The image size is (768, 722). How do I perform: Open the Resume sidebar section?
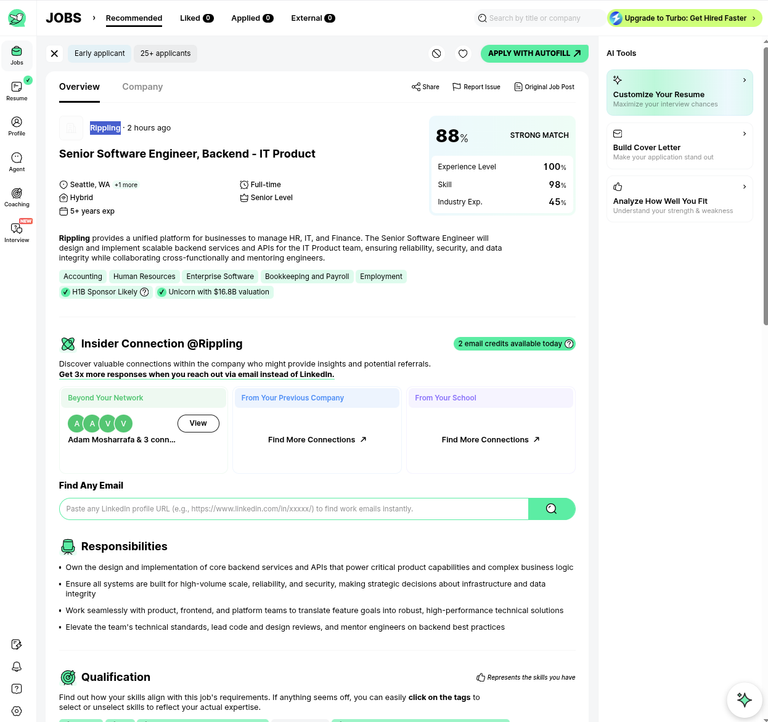[17, 91]
